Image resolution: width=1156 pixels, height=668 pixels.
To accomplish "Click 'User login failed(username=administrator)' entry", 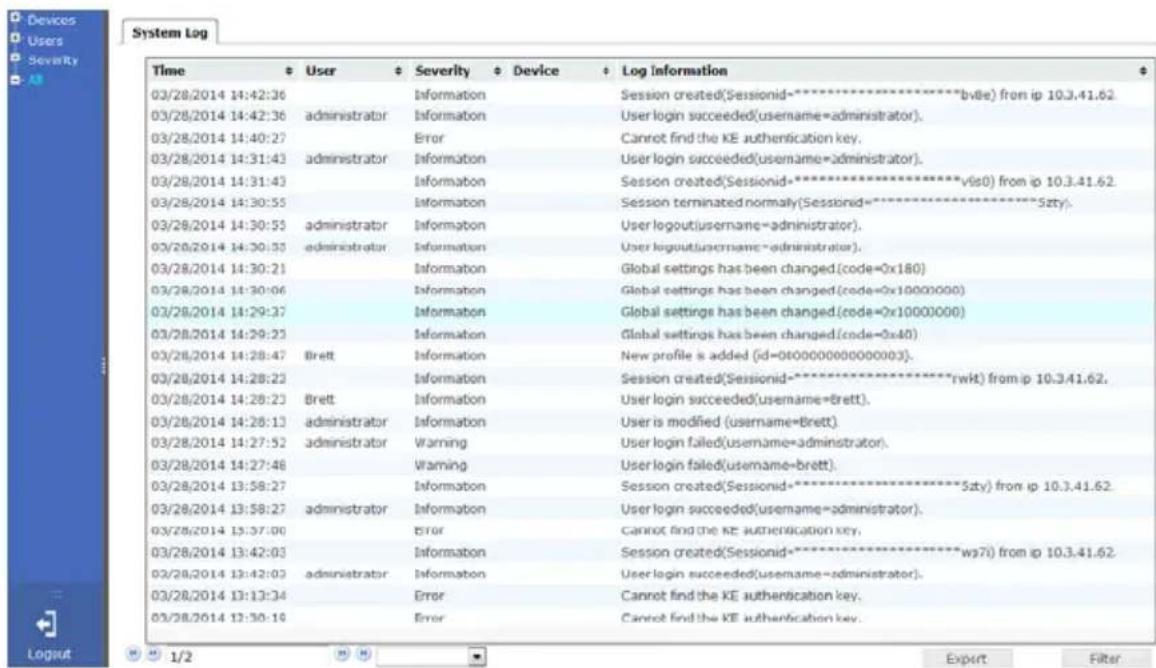I will coord(754,442).
